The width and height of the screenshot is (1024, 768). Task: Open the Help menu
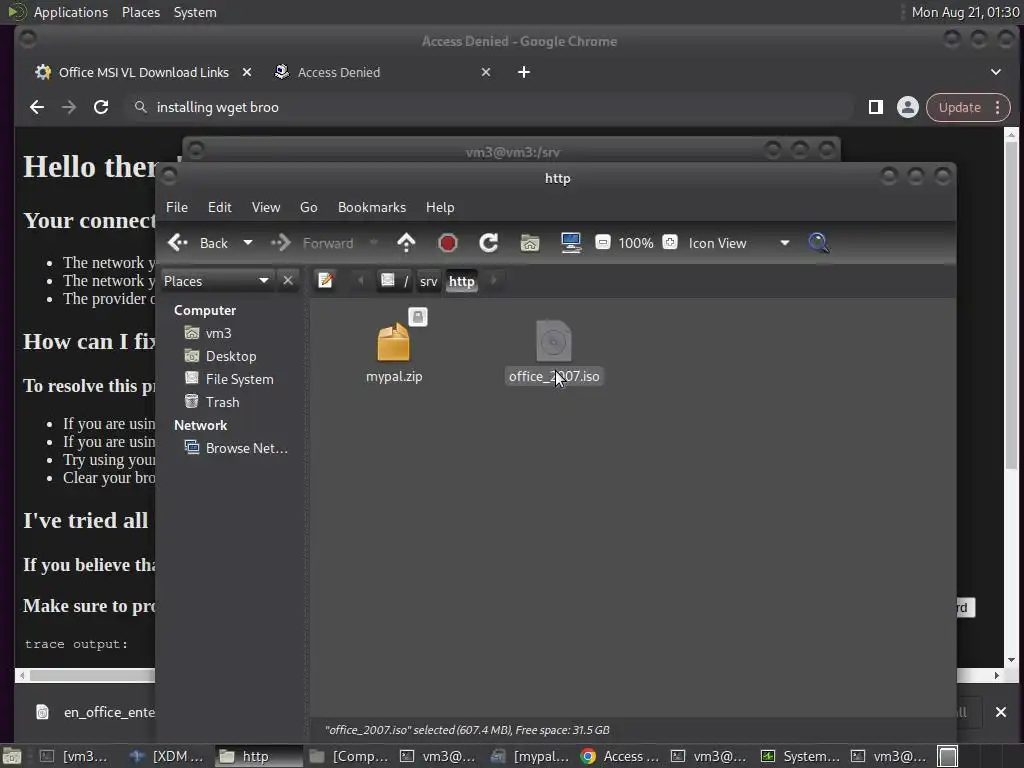(440, 207)
